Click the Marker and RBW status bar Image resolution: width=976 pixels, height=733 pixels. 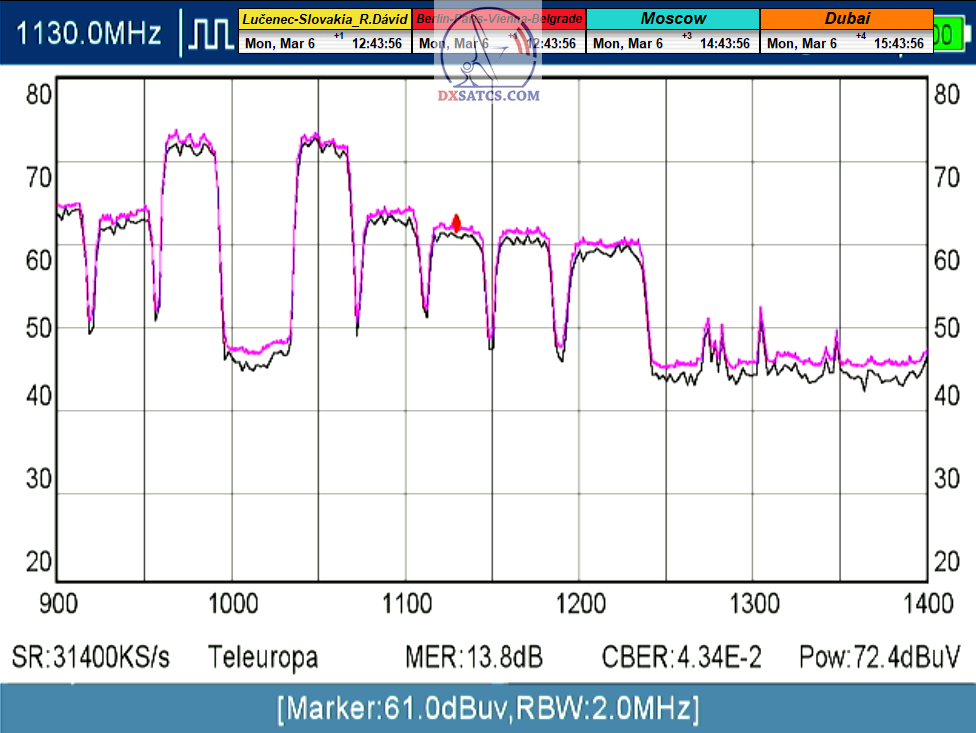pyautogui.click(x=488, y=709)
